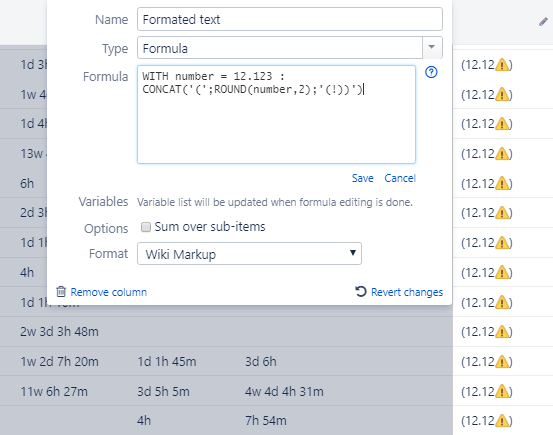Click the 6h cell in the left column
The height and width of the screenshot is (435, 553).
click(27, 183)
